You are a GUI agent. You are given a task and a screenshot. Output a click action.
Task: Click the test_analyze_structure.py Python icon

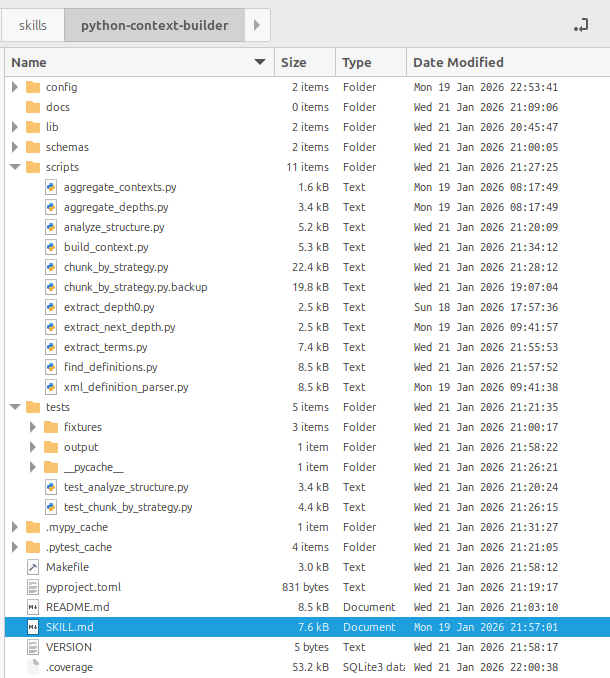click(x=52, y=487)
